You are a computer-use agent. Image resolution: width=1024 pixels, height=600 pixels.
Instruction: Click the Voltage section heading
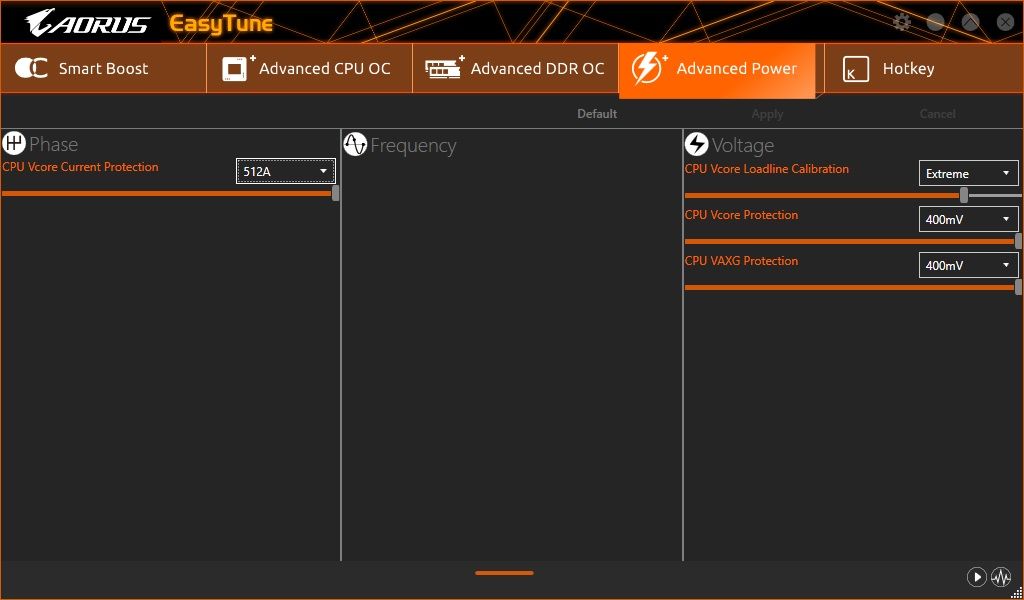pyautogui.click(x=743, y=145)
